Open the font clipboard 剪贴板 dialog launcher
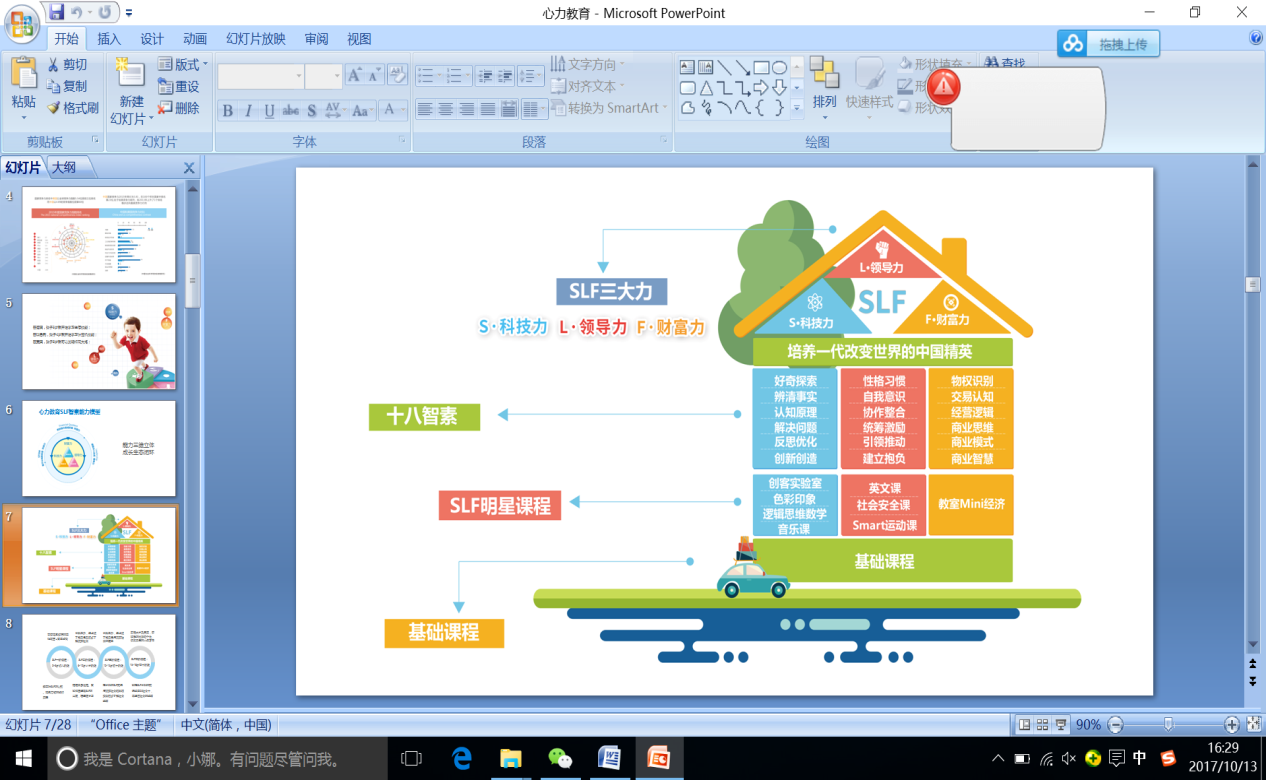 pos(96,141)
